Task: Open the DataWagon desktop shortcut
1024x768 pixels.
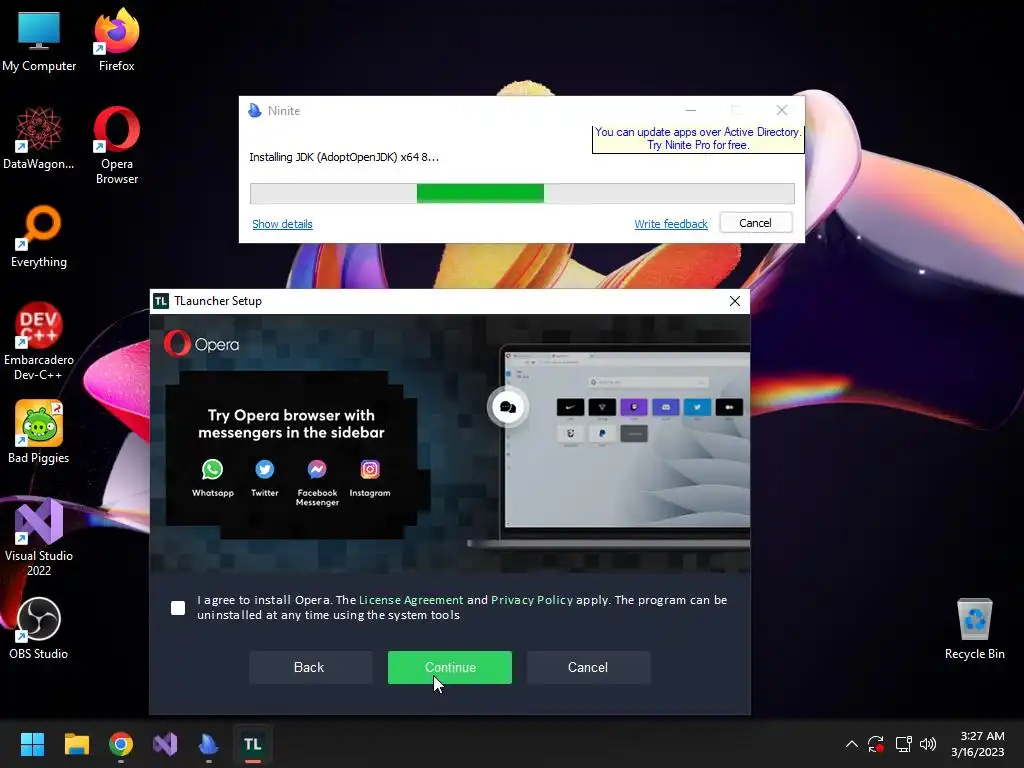Action: pos(39,138)
